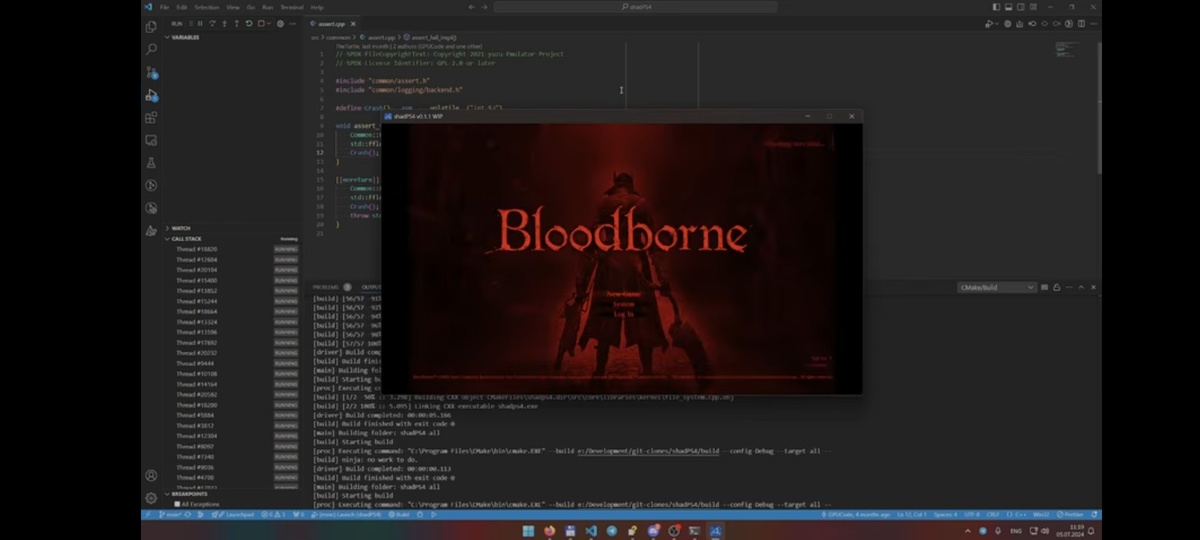Open the Explorer view in the activity bar

coord(151,26)
